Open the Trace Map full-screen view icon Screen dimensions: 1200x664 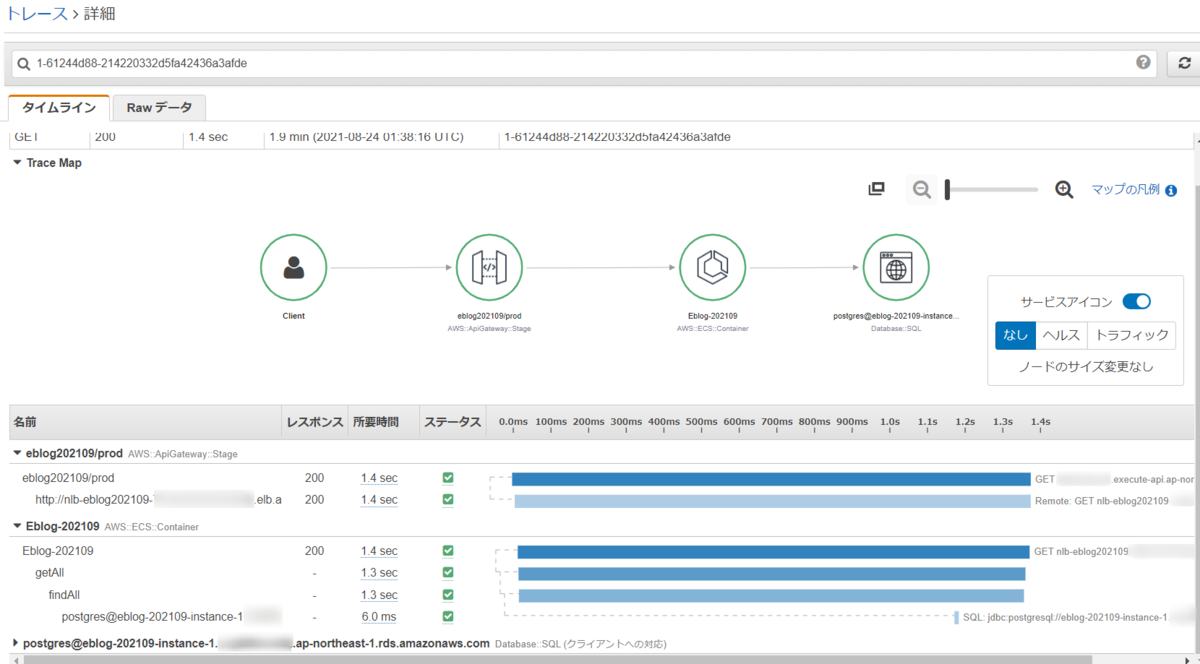coord(876,188)
